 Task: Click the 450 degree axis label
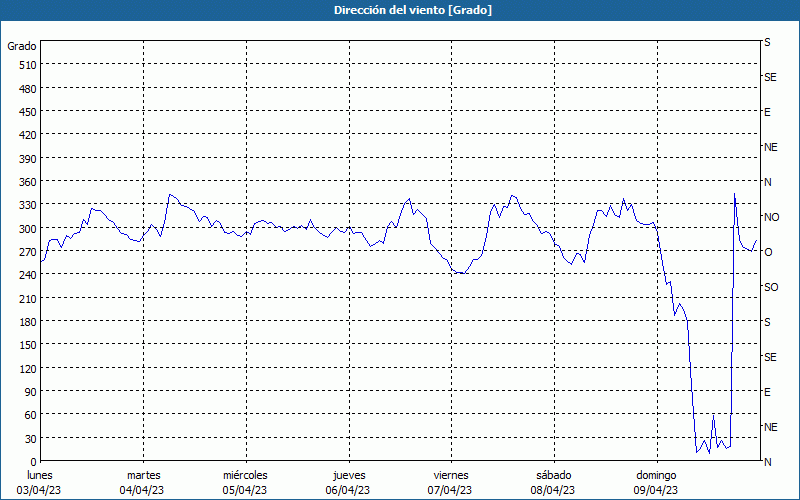click(x=28, y=112)
